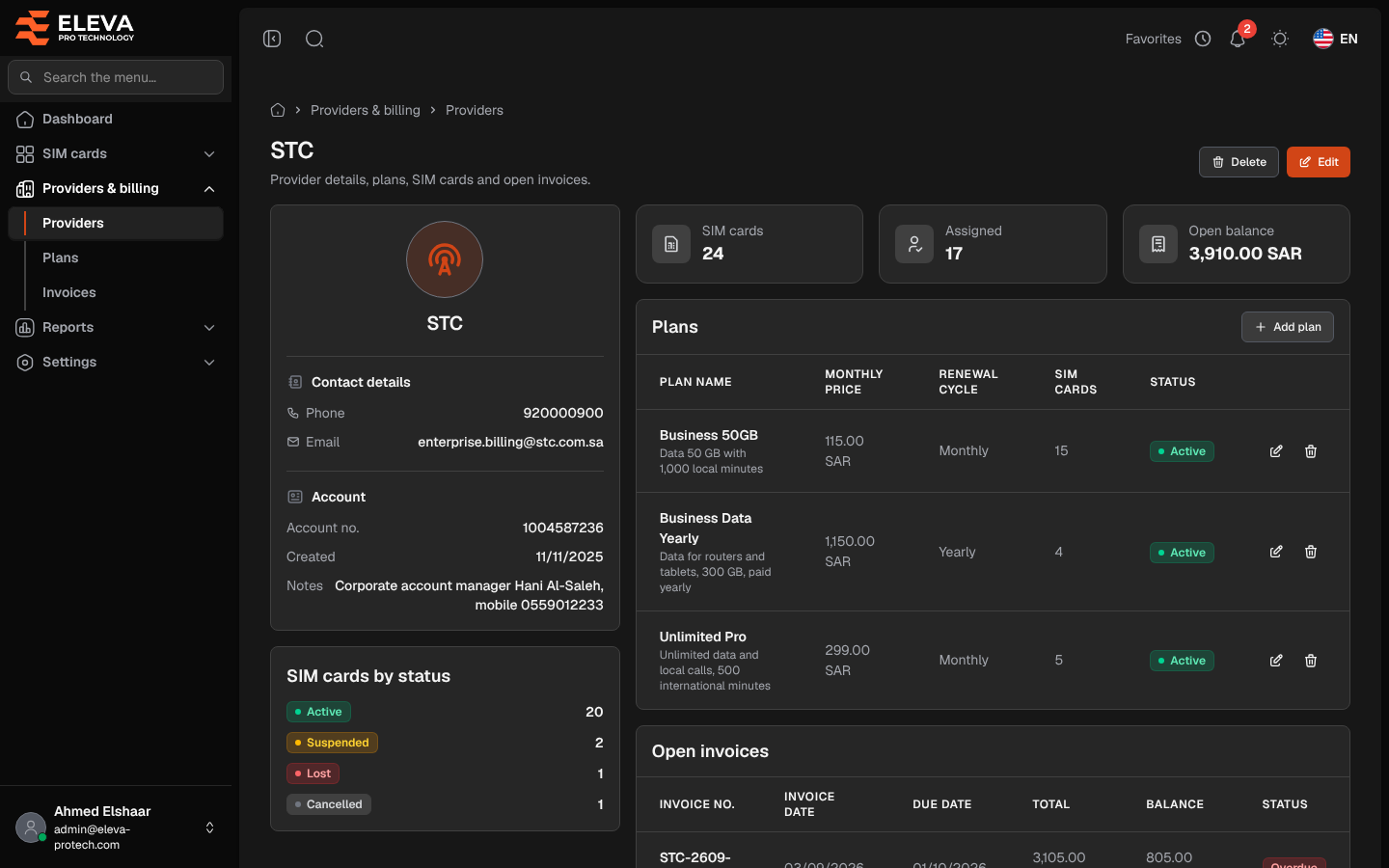The image size is (1389, 868).
Task: Open notifications bell icon
Action: (1238, 39)
